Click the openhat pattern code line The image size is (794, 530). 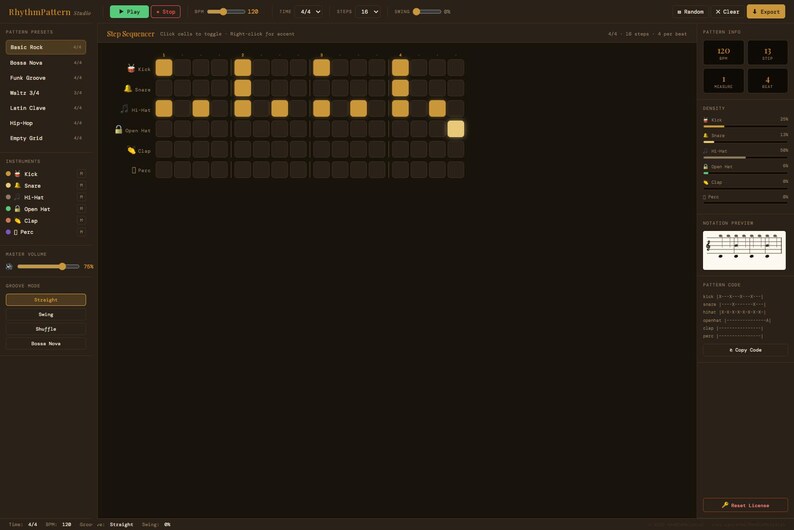[737, 320]
